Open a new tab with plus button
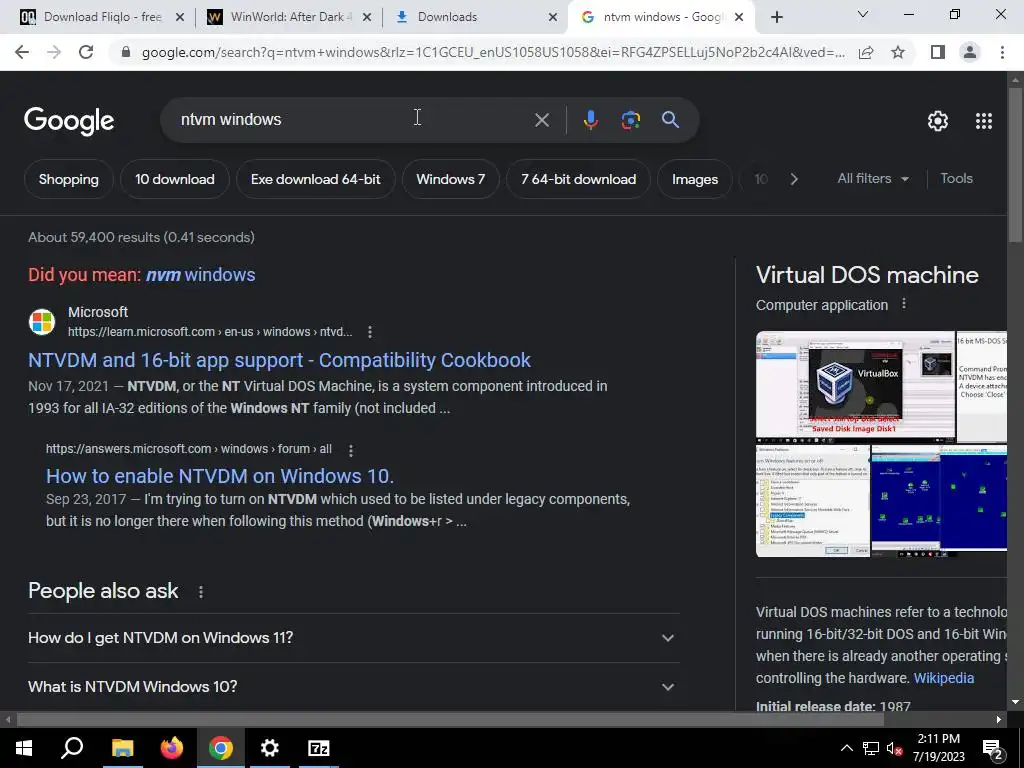1024x768 pixels. [x=776, y=17]
